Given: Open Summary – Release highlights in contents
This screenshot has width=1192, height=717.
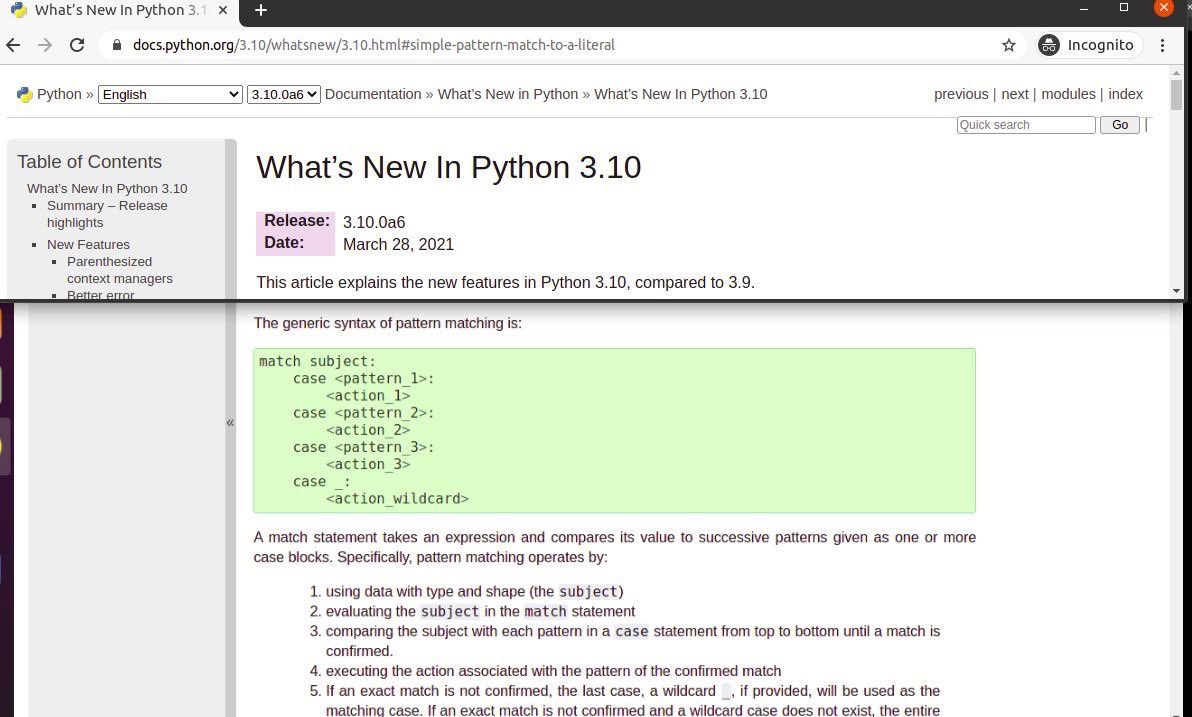Looking at the screenshot, I should coord(107,214).
